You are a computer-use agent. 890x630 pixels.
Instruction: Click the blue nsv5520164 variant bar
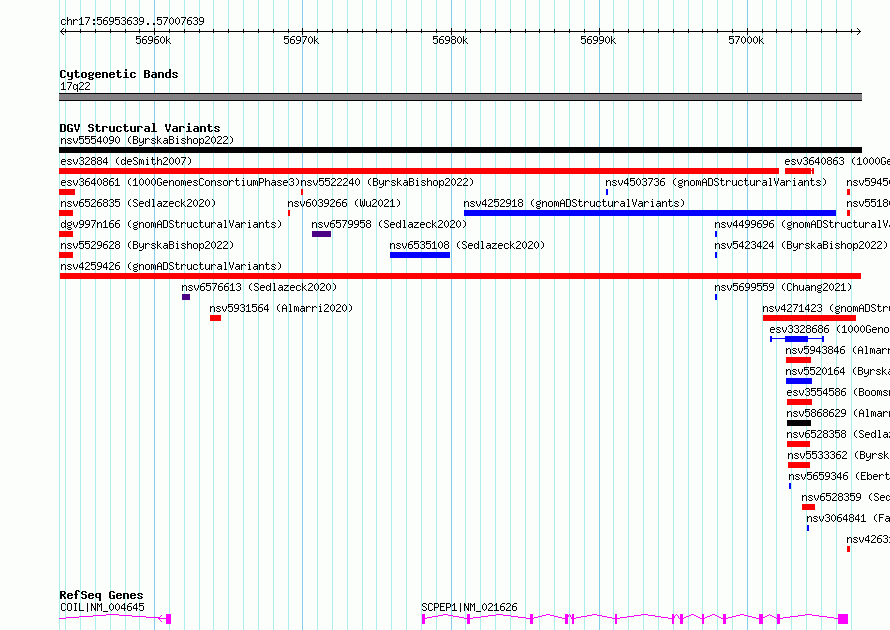799,381
